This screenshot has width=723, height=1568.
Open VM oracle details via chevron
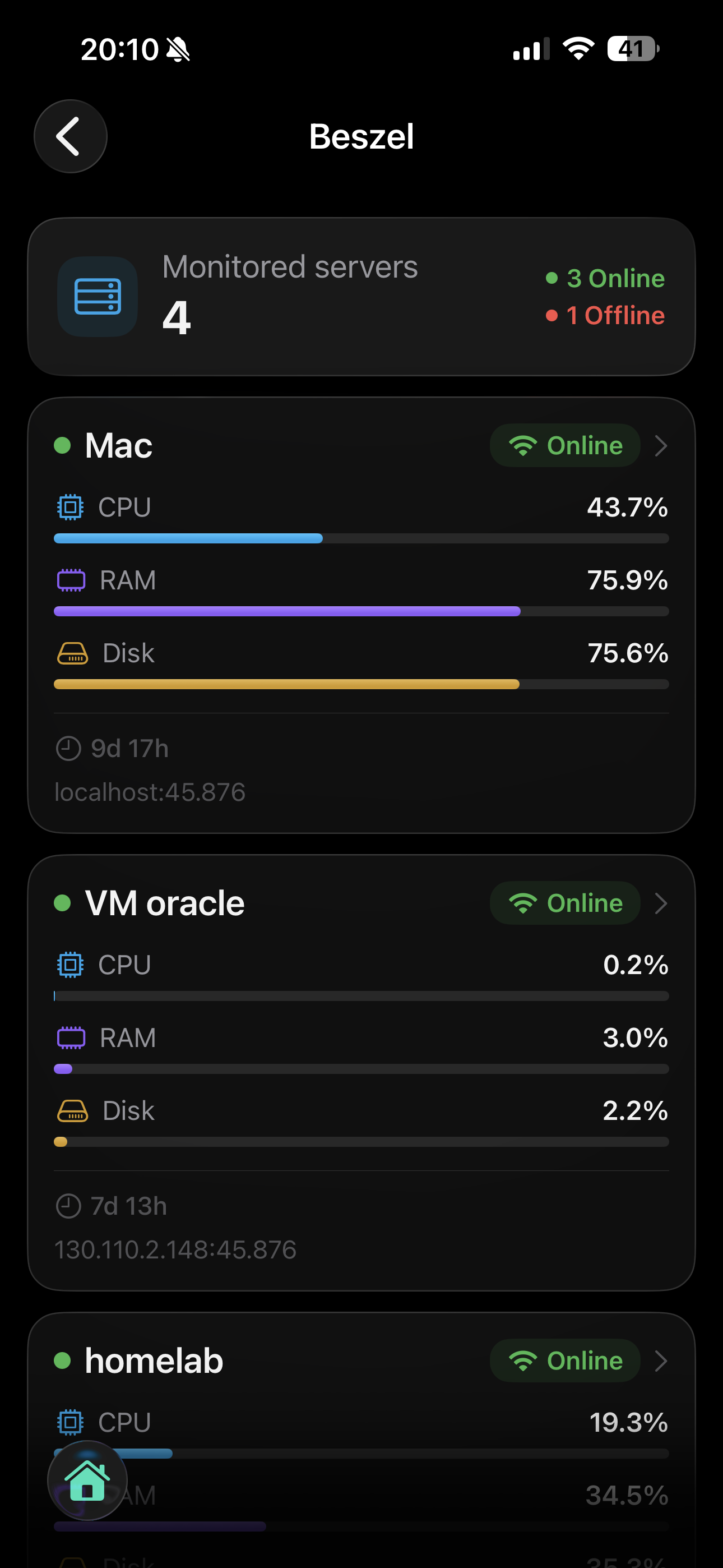click(661, 903)
